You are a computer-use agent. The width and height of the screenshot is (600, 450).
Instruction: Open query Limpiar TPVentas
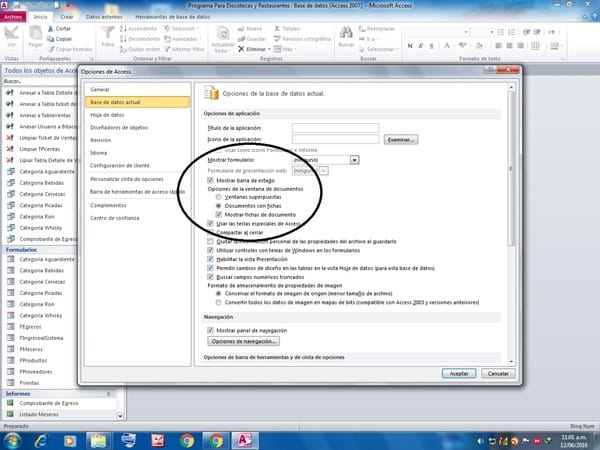40,149
